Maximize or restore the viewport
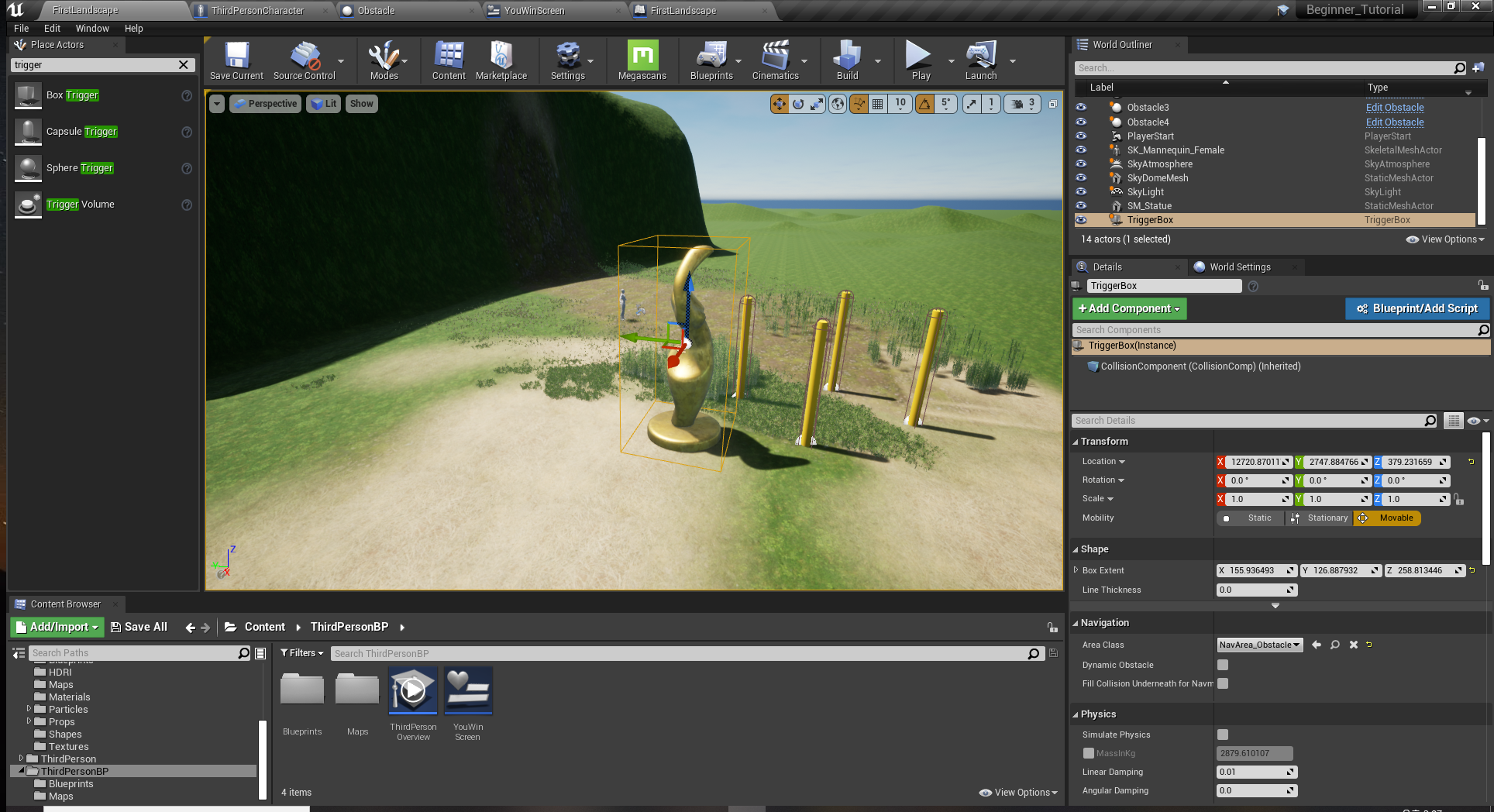Image resolution: width=1494 pixels, height=812 pixels. pos(1052,104)
